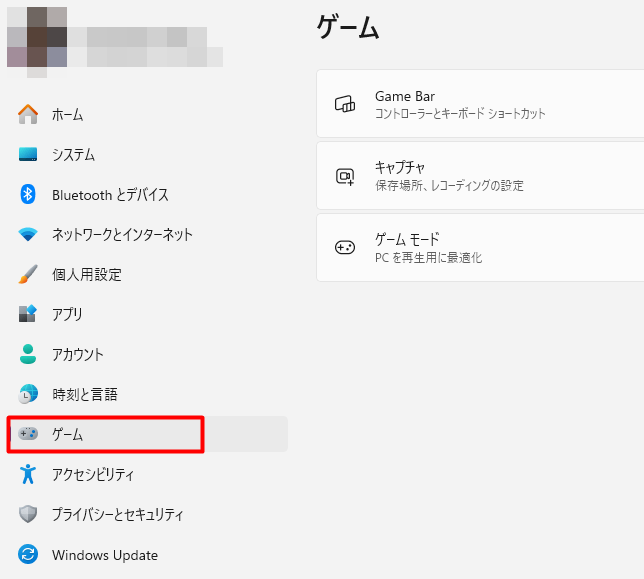Open the キャプチャ settings card
The image size is (644, 579).
[x=480, y=176]
